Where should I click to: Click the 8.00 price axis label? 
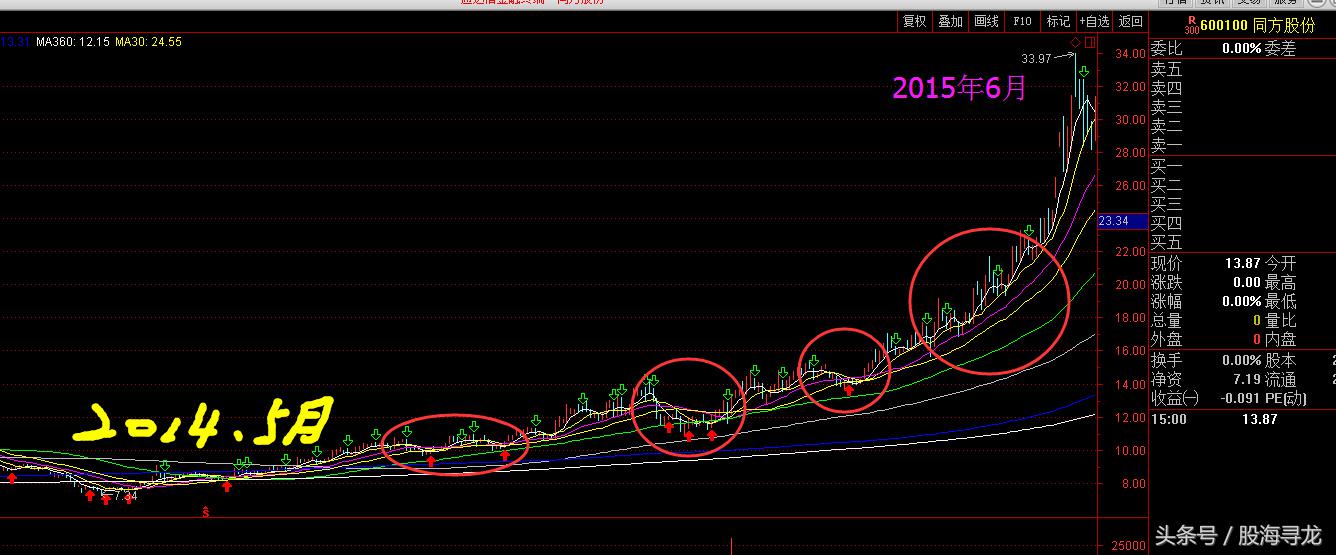click(x=1134, y=483)
